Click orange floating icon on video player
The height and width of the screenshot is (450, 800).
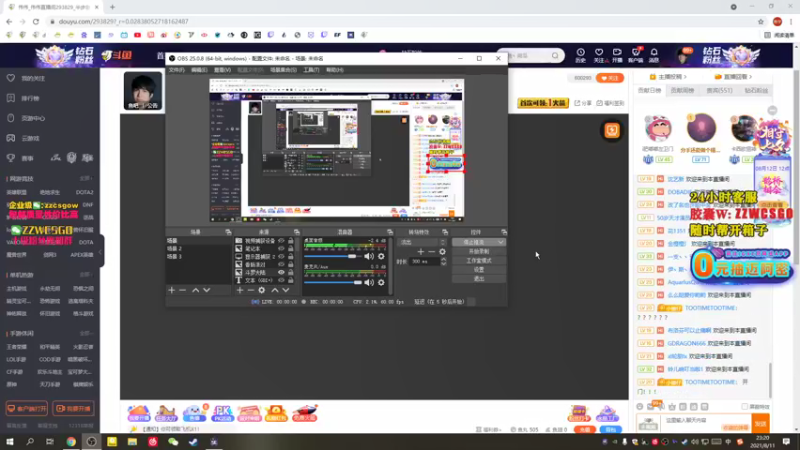point(612,131)
